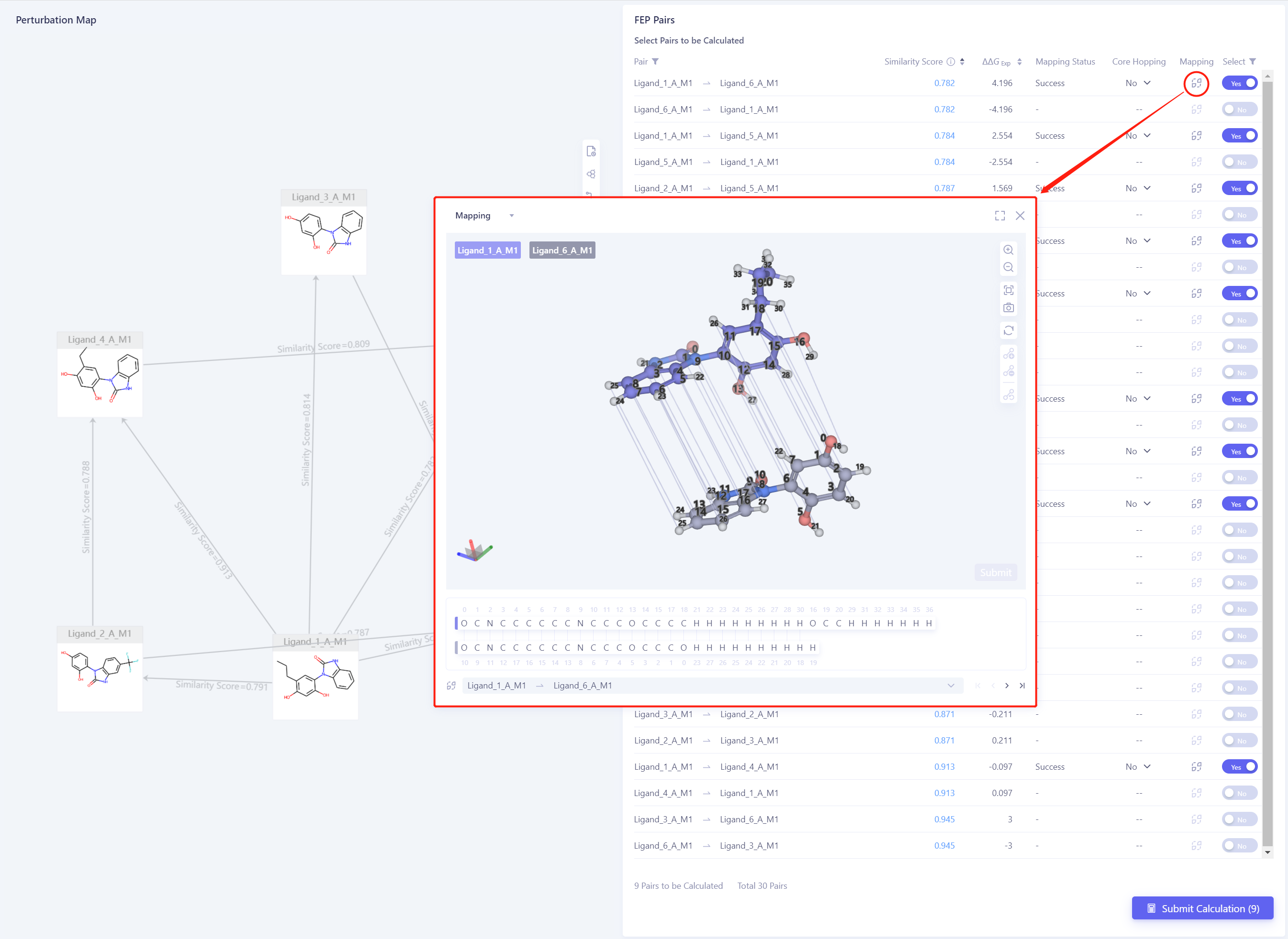
Task: Take a snapshot with the camera icon
Action: [1008, 307]
